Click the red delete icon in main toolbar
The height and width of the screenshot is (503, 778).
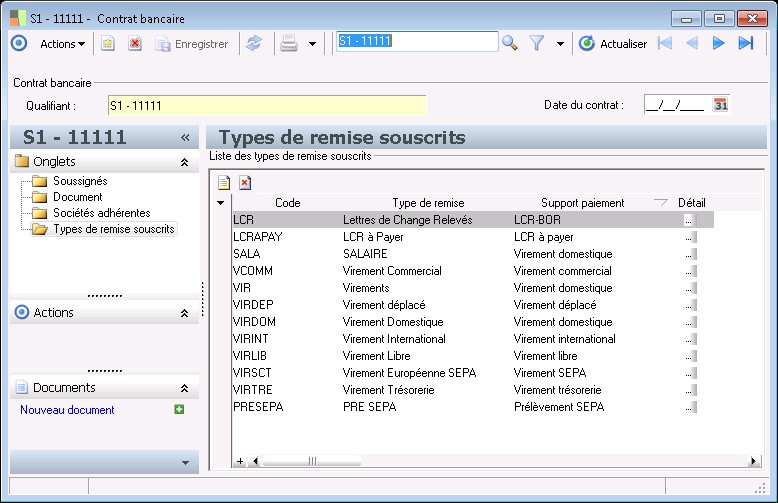click(x=135, y=44)
